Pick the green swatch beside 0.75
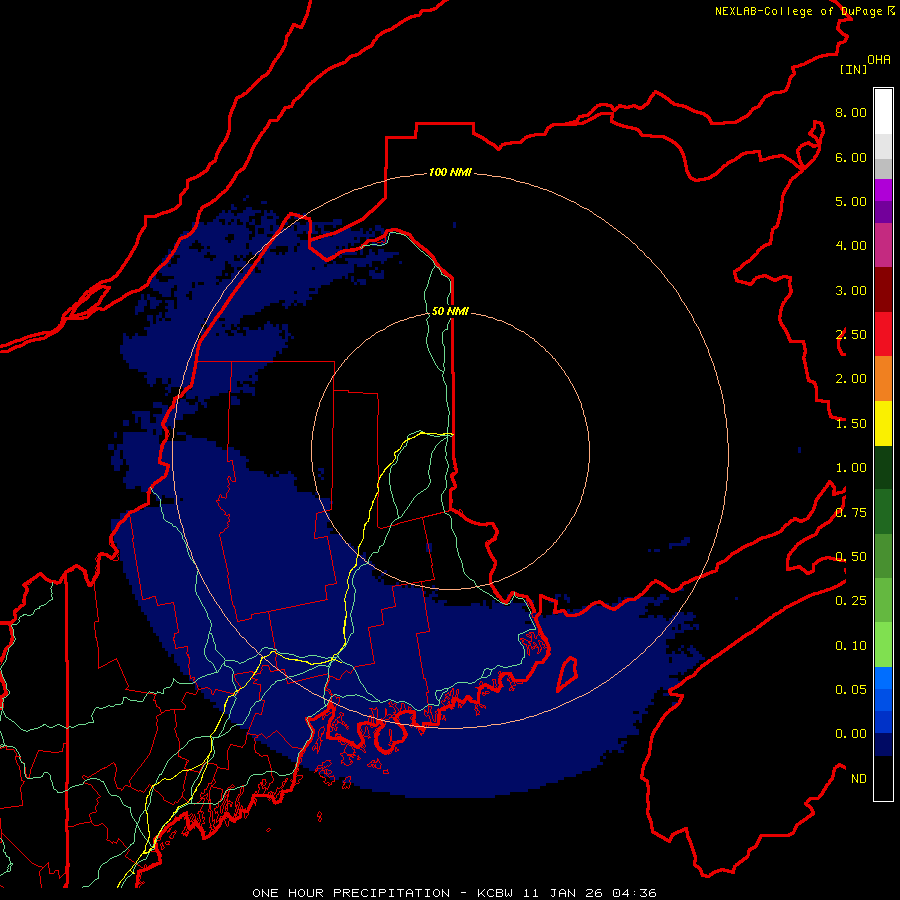Image resolution: width=900 pixels, height=900 pixels. coord(883,512)
